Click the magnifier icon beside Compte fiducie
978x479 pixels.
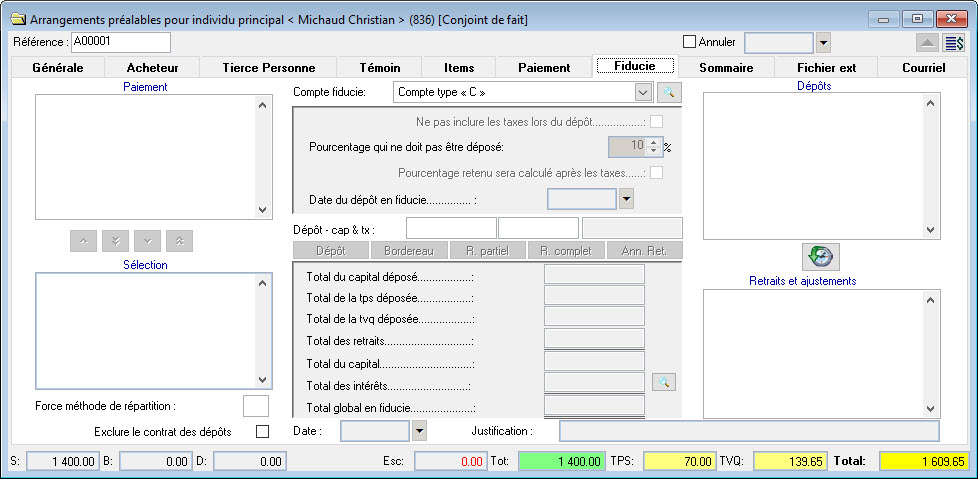point(668,92)
